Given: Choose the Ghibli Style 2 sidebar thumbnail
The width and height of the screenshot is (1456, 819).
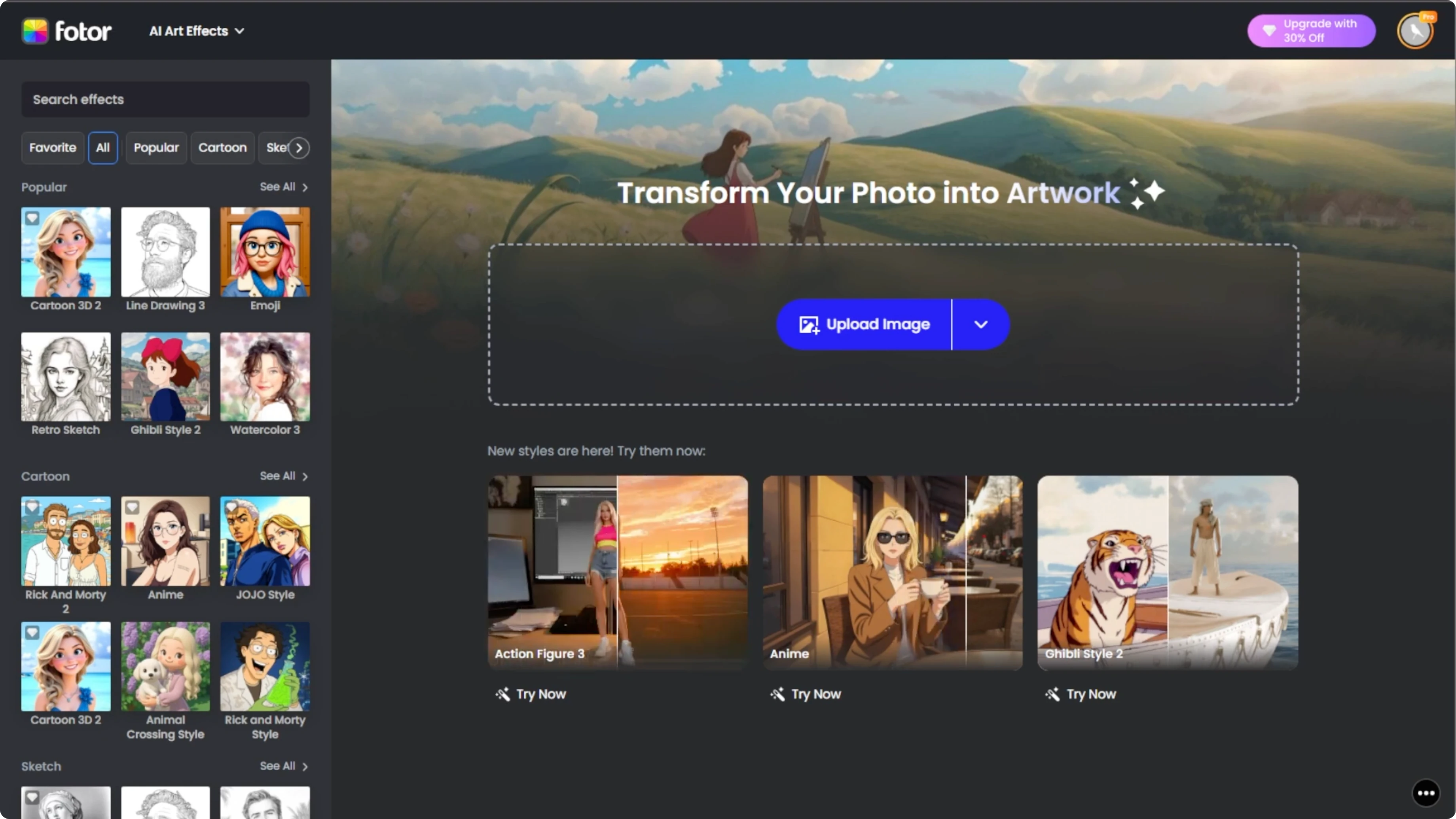Looking at the screenshot, I should 165,377.
